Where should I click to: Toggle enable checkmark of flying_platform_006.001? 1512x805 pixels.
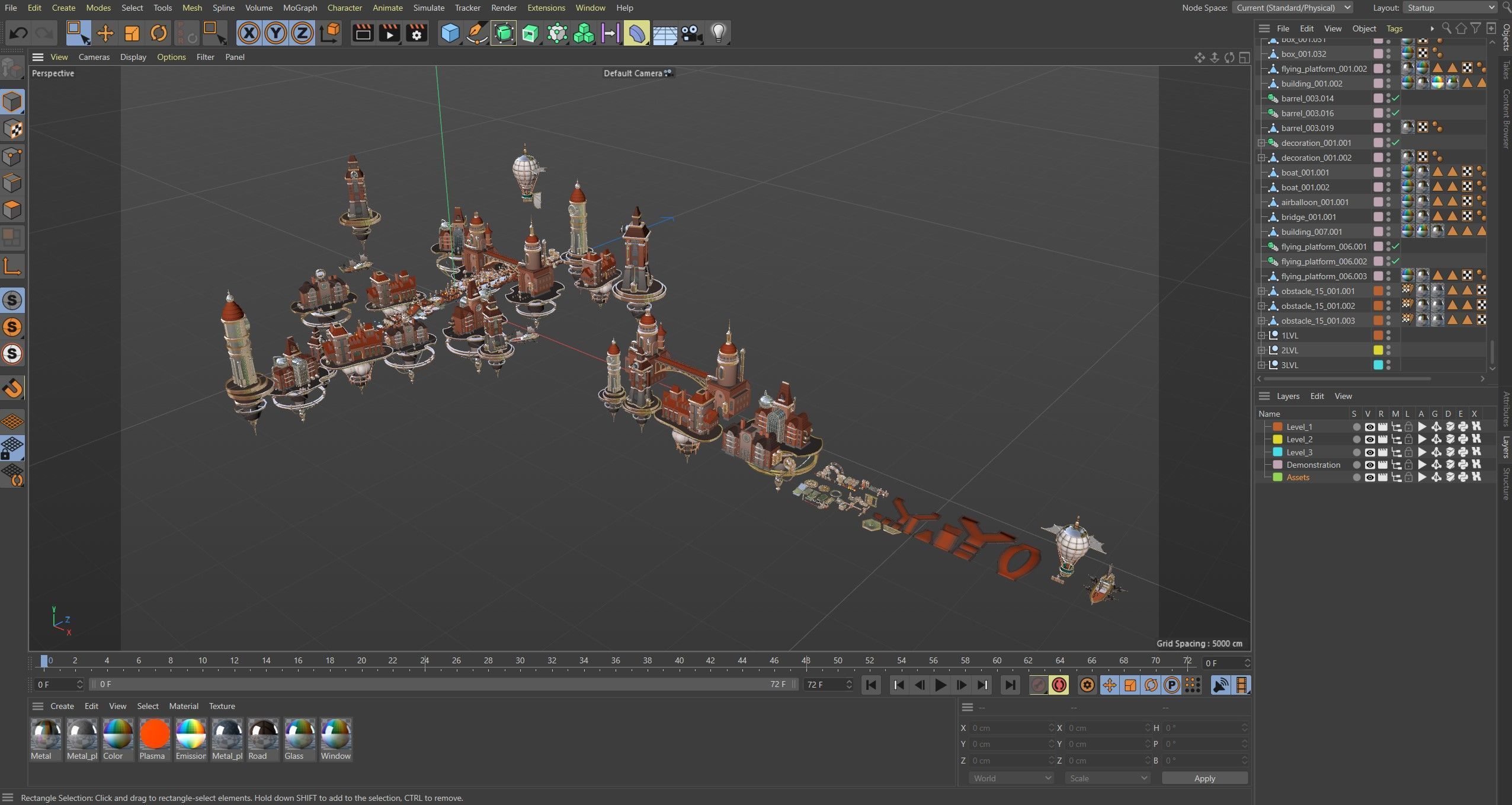[x=1396, y=247]
